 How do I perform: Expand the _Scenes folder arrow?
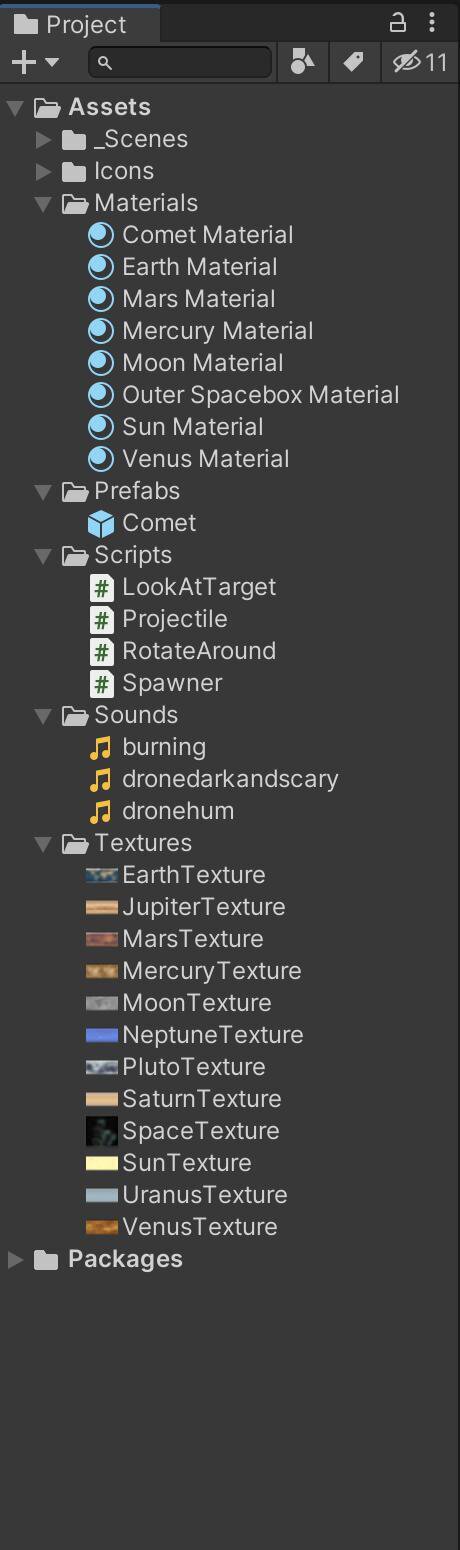43,139
